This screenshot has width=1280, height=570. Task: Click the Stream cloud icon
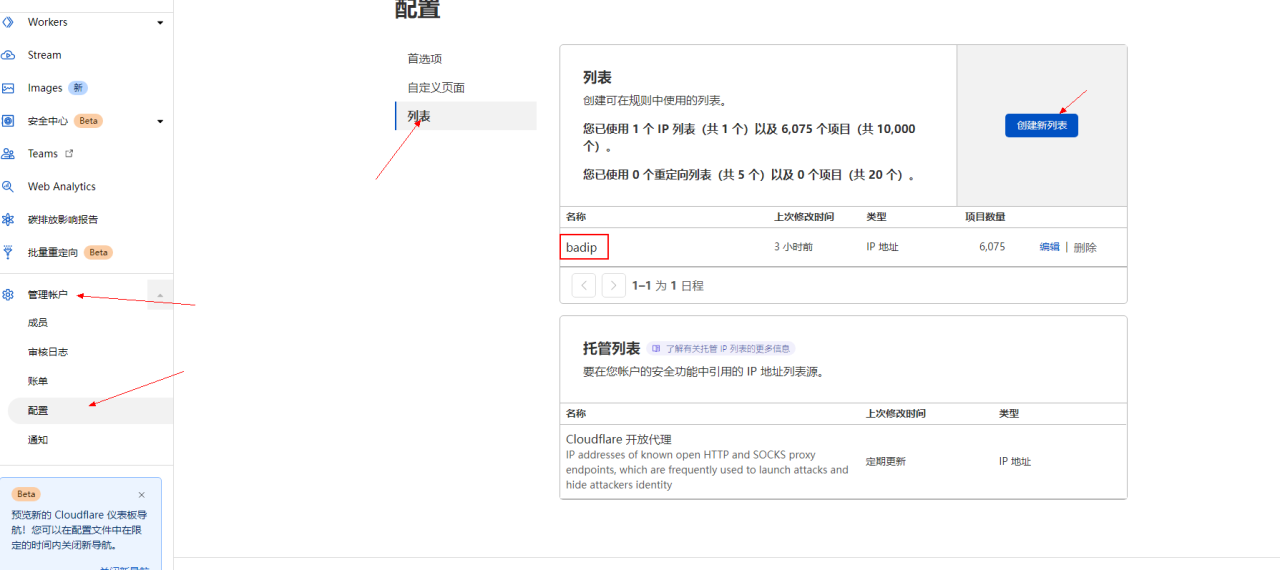click(8, 55)
